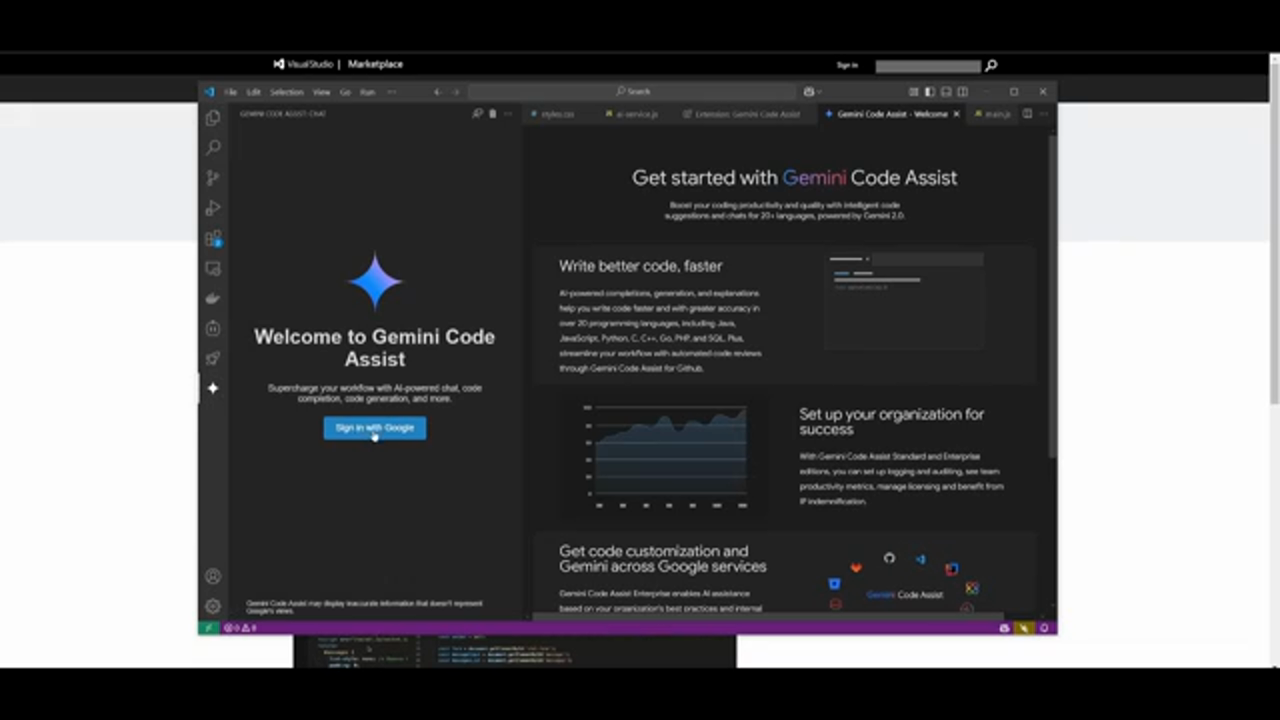Open the File menu

[x=231, y=92]
